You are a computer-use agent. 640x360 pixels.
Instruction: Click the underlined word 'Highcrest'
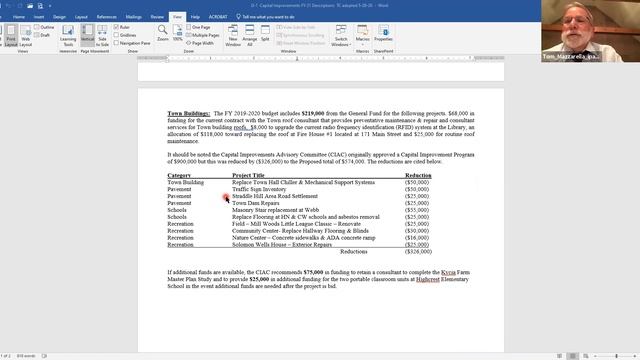[x=428, y=280]
